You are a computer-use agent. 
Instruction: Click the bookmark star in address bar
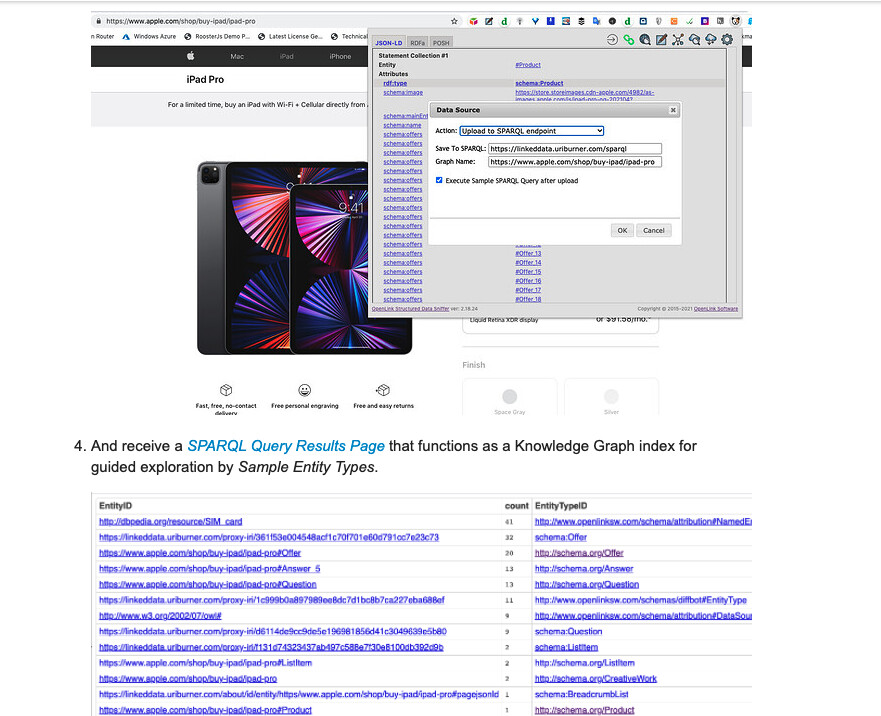tap(454, 21)
